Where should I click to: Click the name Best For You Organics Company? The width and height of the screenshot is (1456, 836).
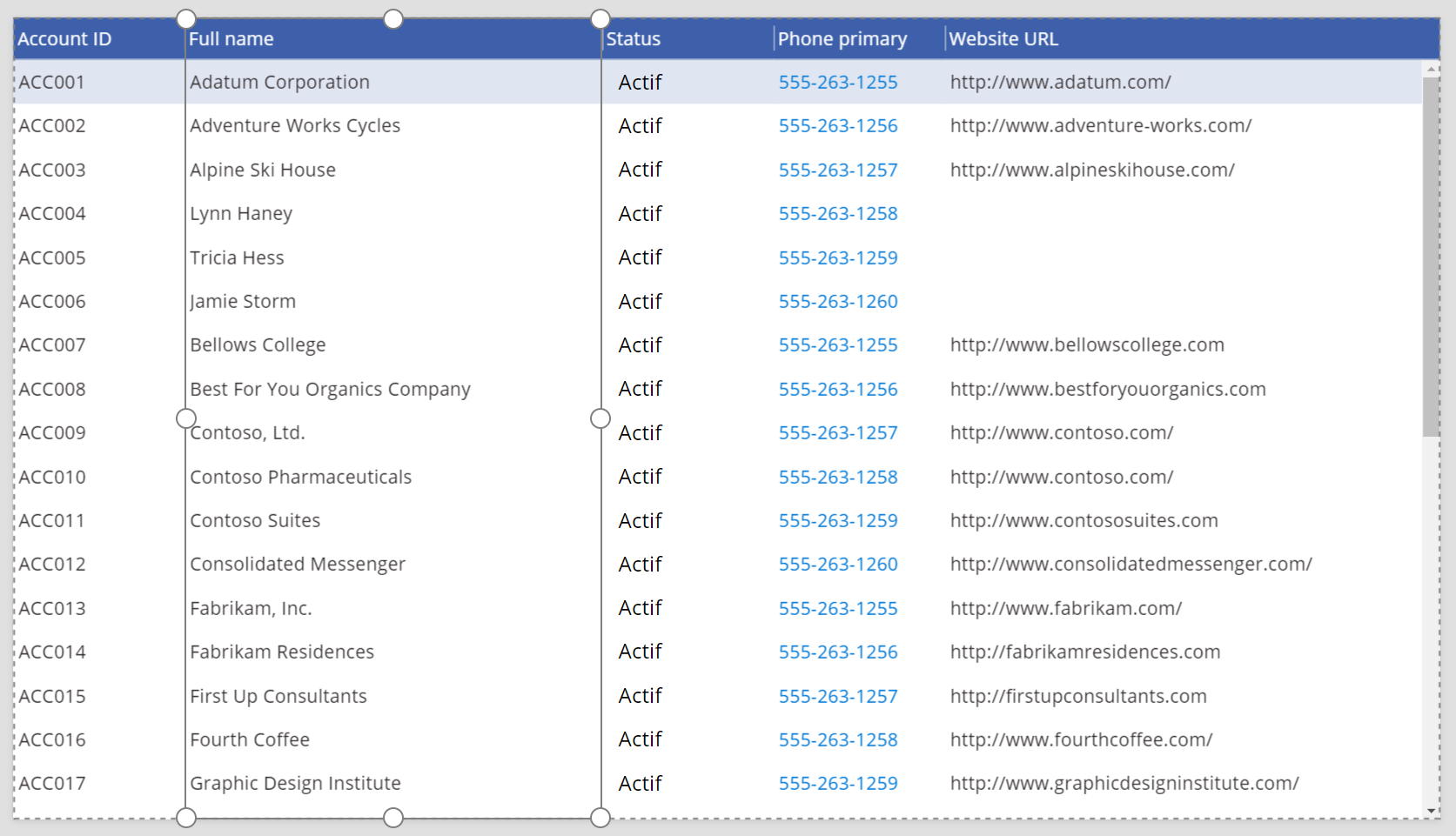tap(331, 390)
